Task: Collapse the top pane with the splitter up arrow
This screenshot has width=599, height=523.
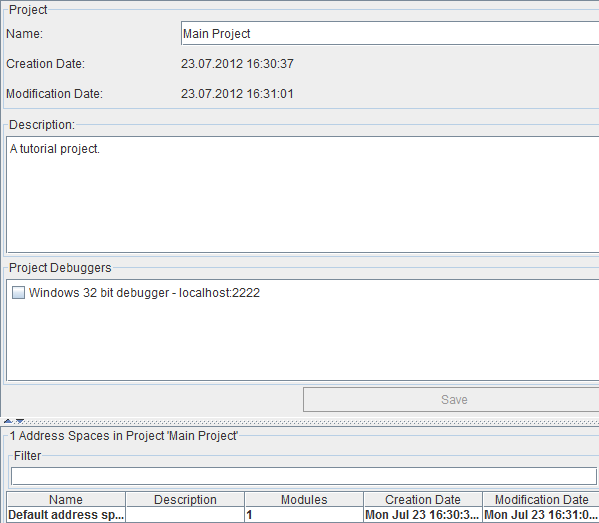Action: click(x=8, y=421)
